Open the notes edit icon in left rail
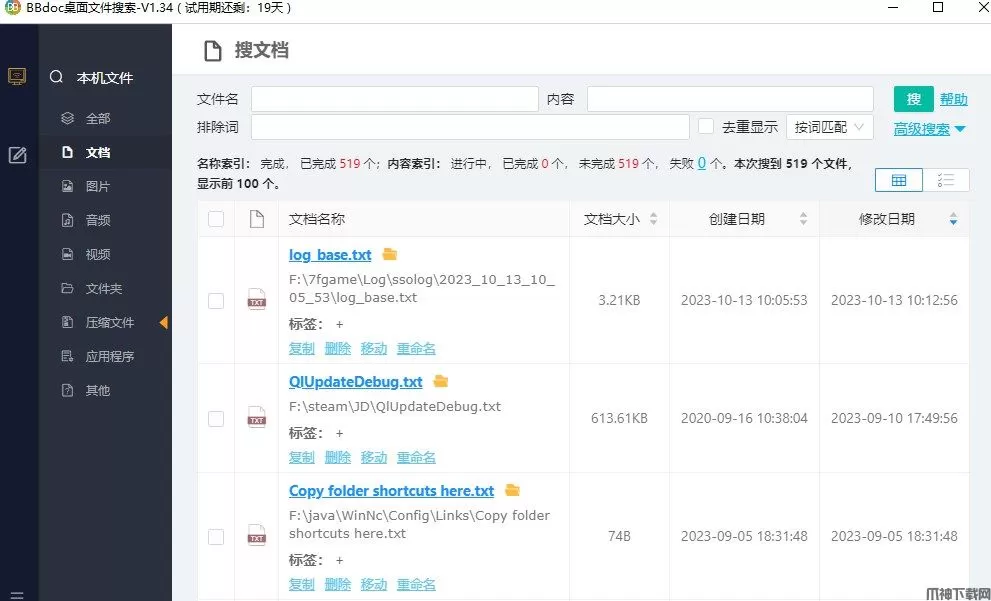The width and height of the screenshot is (991, 601). pos(17,155)
